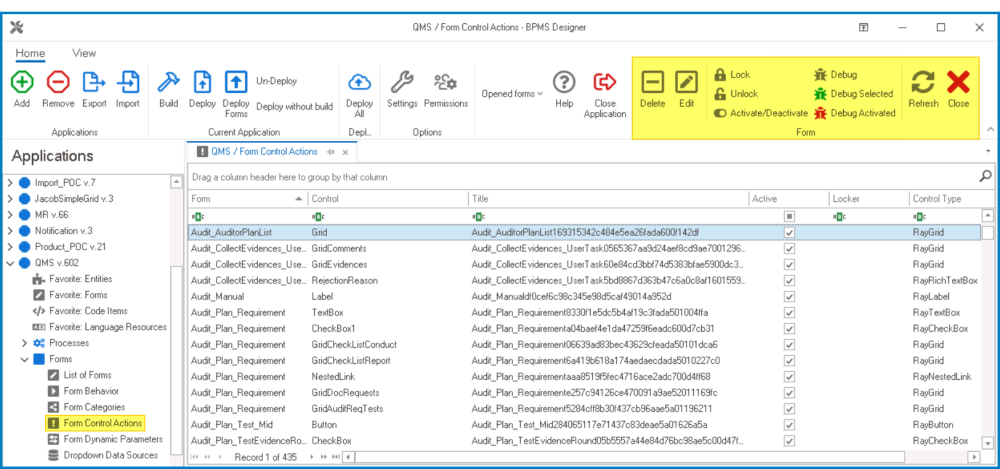Image resolution: width=1000 pixels, height=469 pixels.
Task: Click the Deploy icon
Action: (202, 82)
